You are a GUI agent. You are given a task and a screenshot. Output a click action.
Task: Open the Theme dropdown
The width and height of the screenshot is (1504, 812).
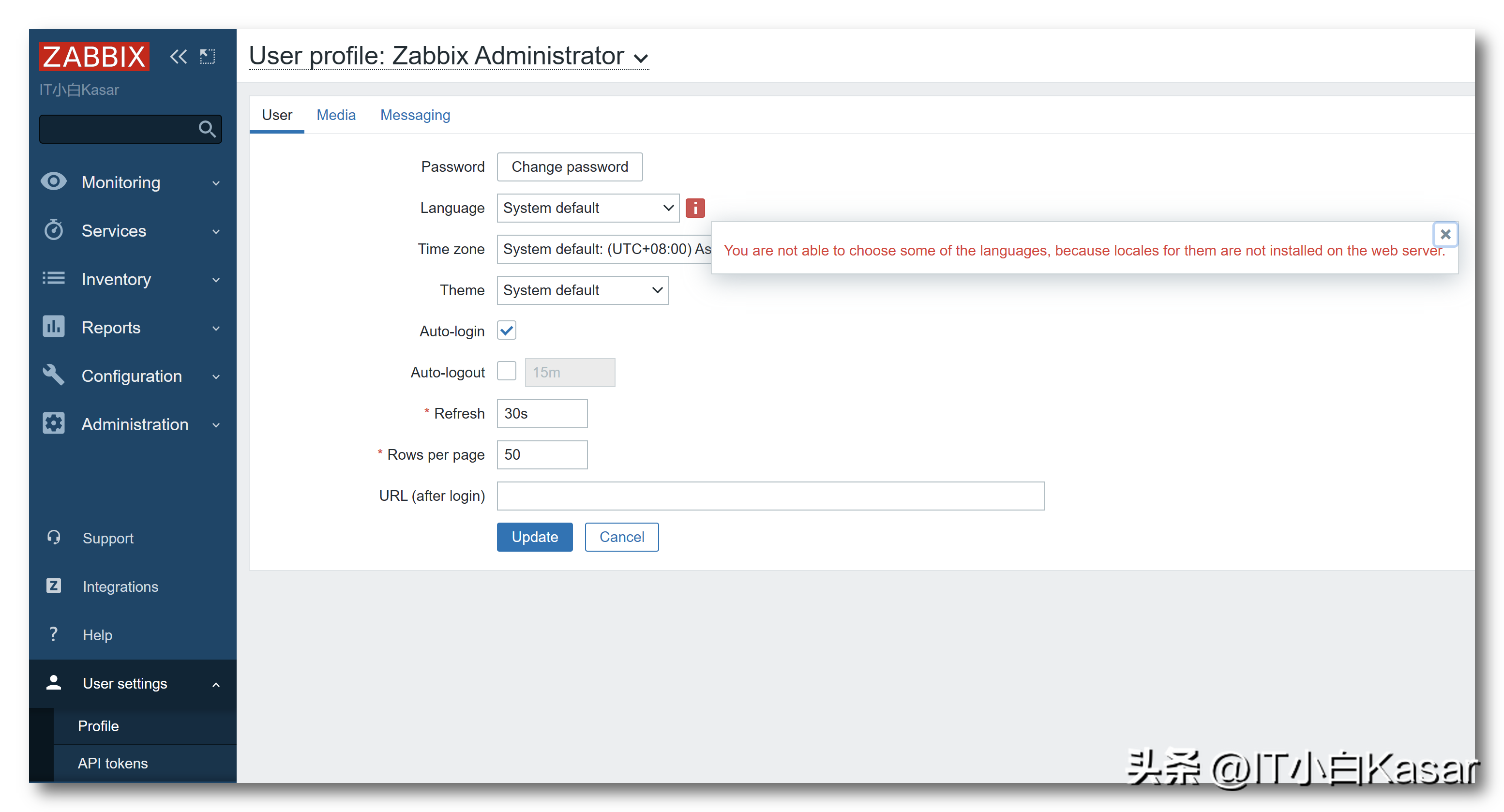[x=582, y=290]
